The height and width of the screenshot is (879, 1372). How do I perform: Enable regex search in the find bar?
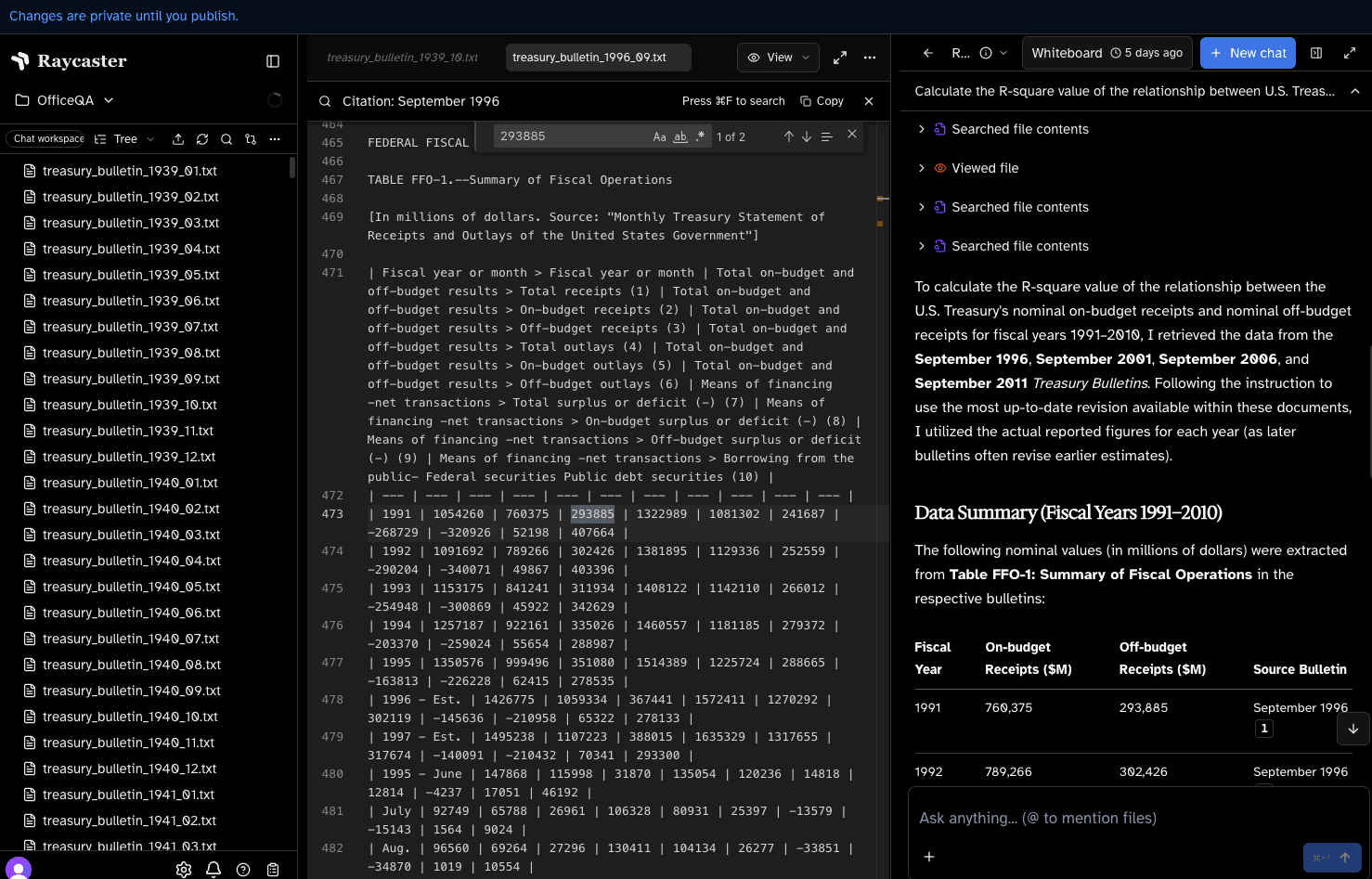tap(701, 136)
